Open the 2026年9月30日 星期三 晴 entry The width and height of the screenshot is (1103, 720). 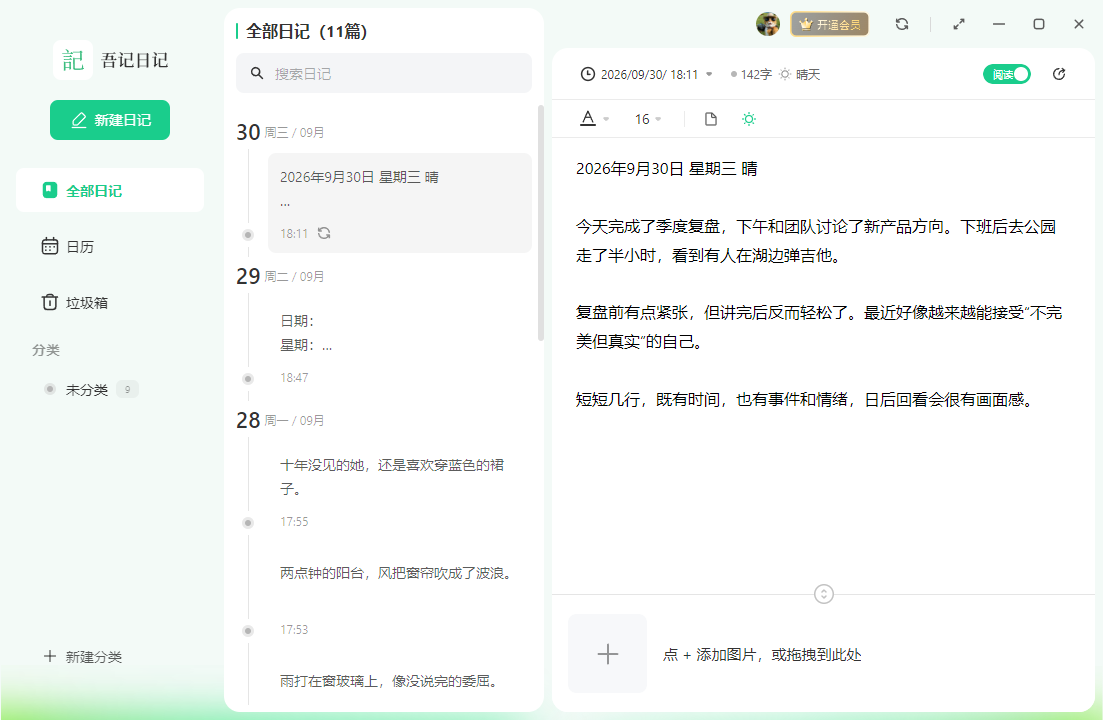[x=400, y=202]
